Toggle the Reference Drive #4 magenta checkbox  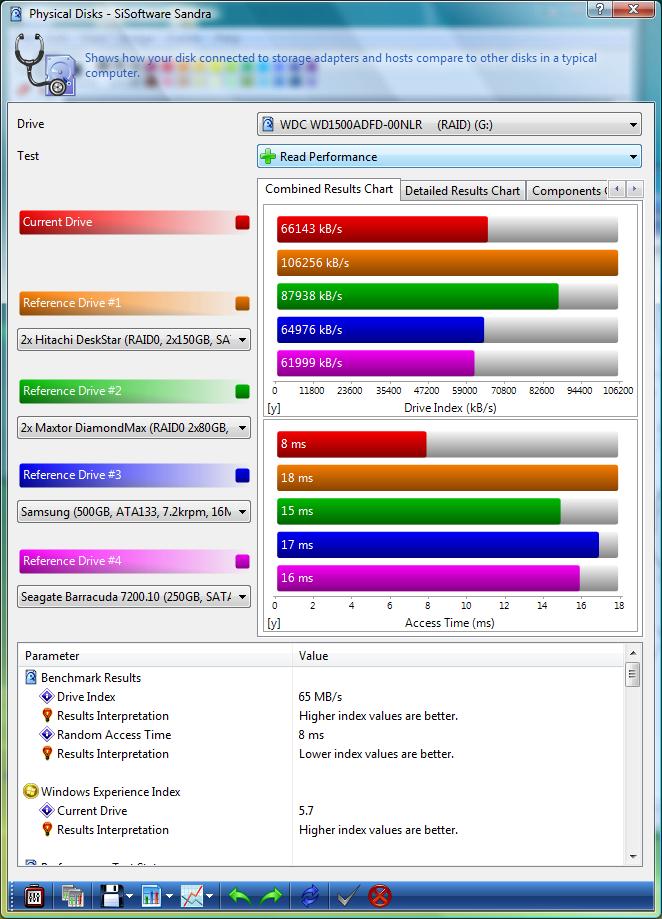pyautogui.click(x=243, y=561)
